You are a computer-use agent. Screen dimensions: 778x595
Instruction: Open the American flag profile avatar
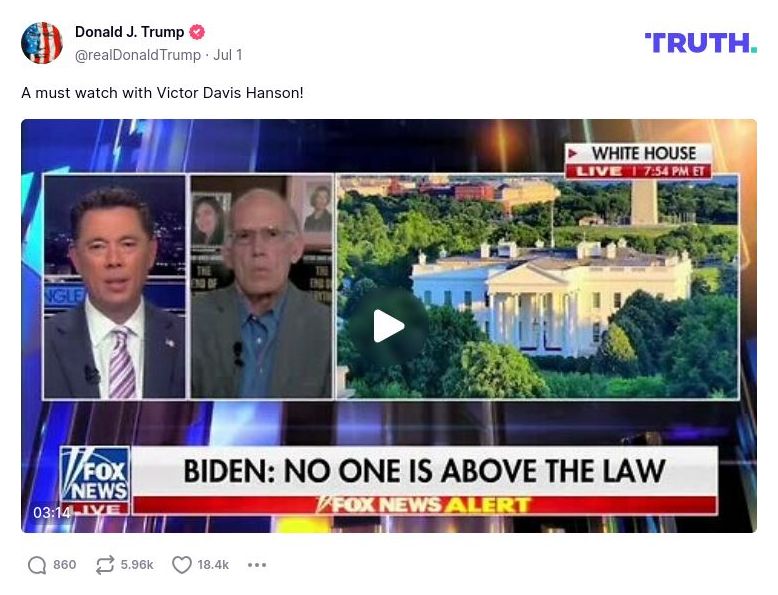point(42,43)
